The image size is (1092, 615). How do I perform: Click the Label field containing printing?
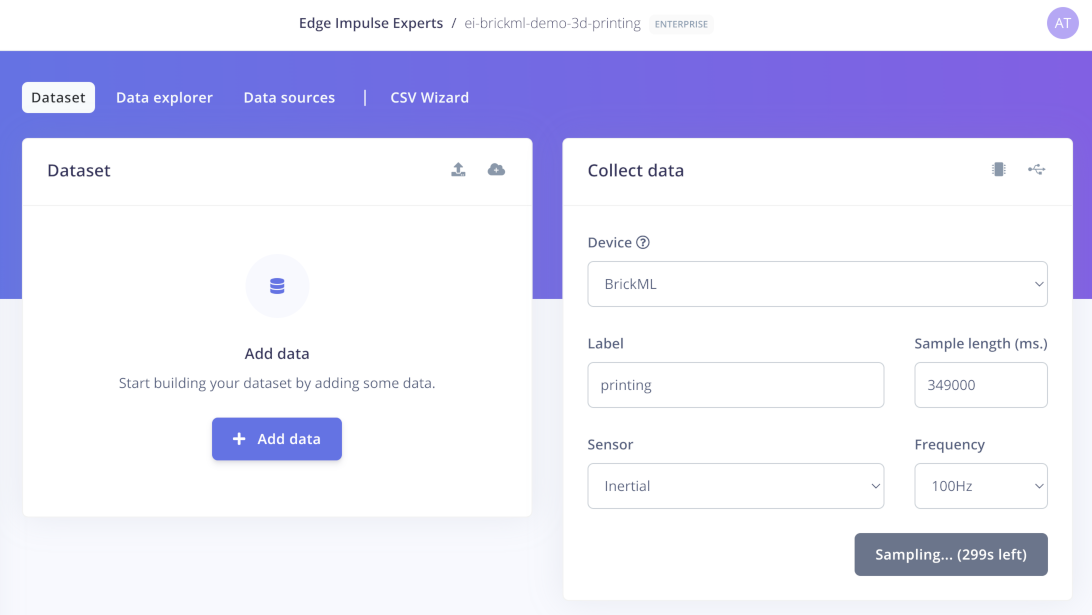tap(735, 385)
